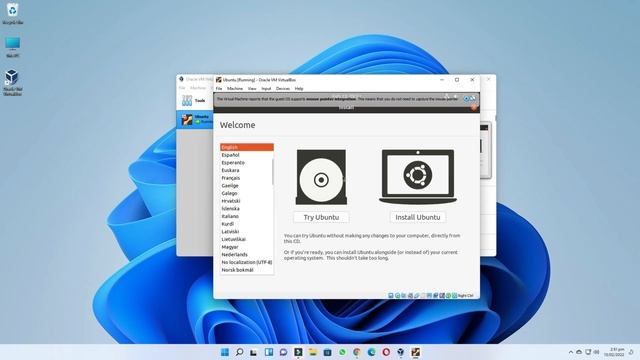Switch to running Ubuntu VM taskbar icon
The height and width of the screenshot is (360, 640).
(416, 352)
